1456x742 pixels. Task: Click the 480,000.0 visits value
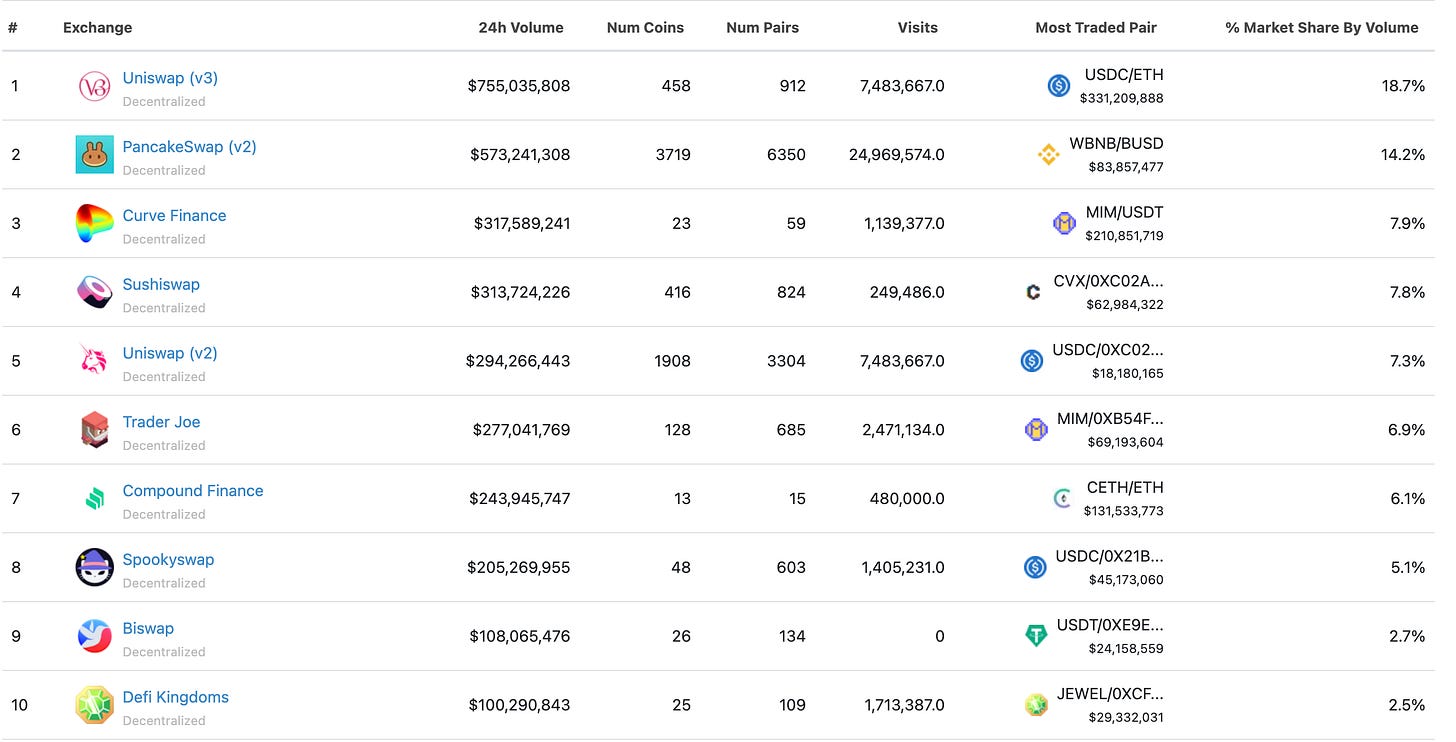tap(907, 498)
